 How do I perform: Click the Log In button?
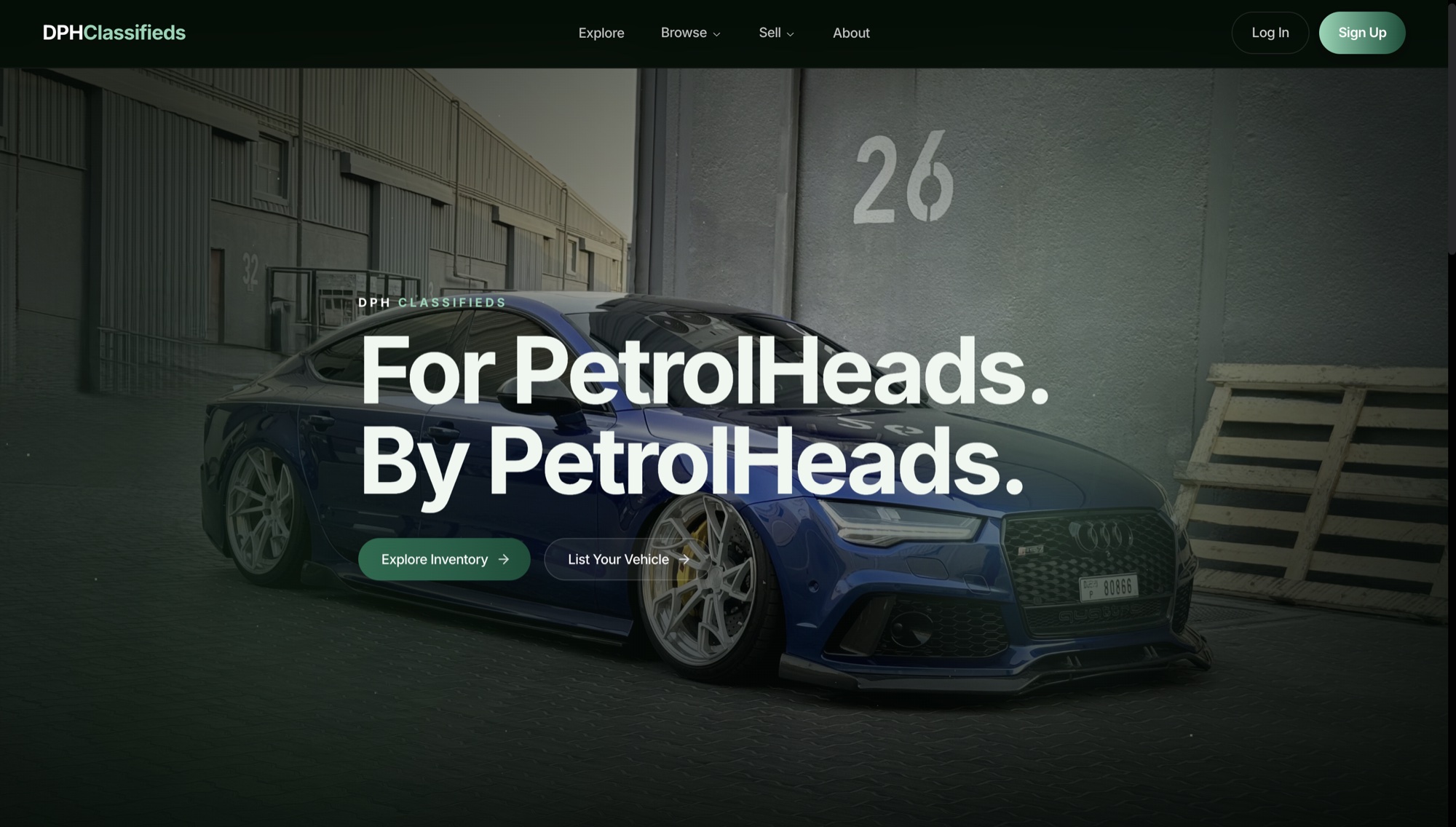pos(1270,33)
